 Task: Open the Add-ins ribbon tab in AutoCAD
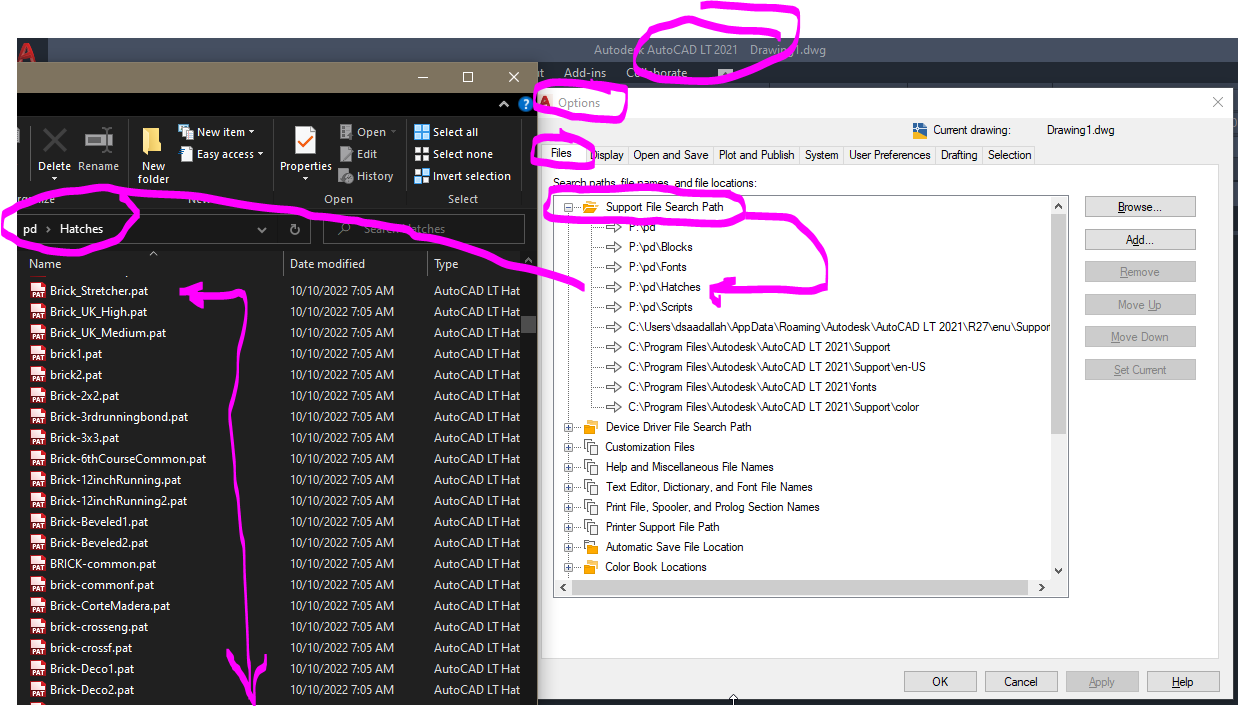(585, 73)
